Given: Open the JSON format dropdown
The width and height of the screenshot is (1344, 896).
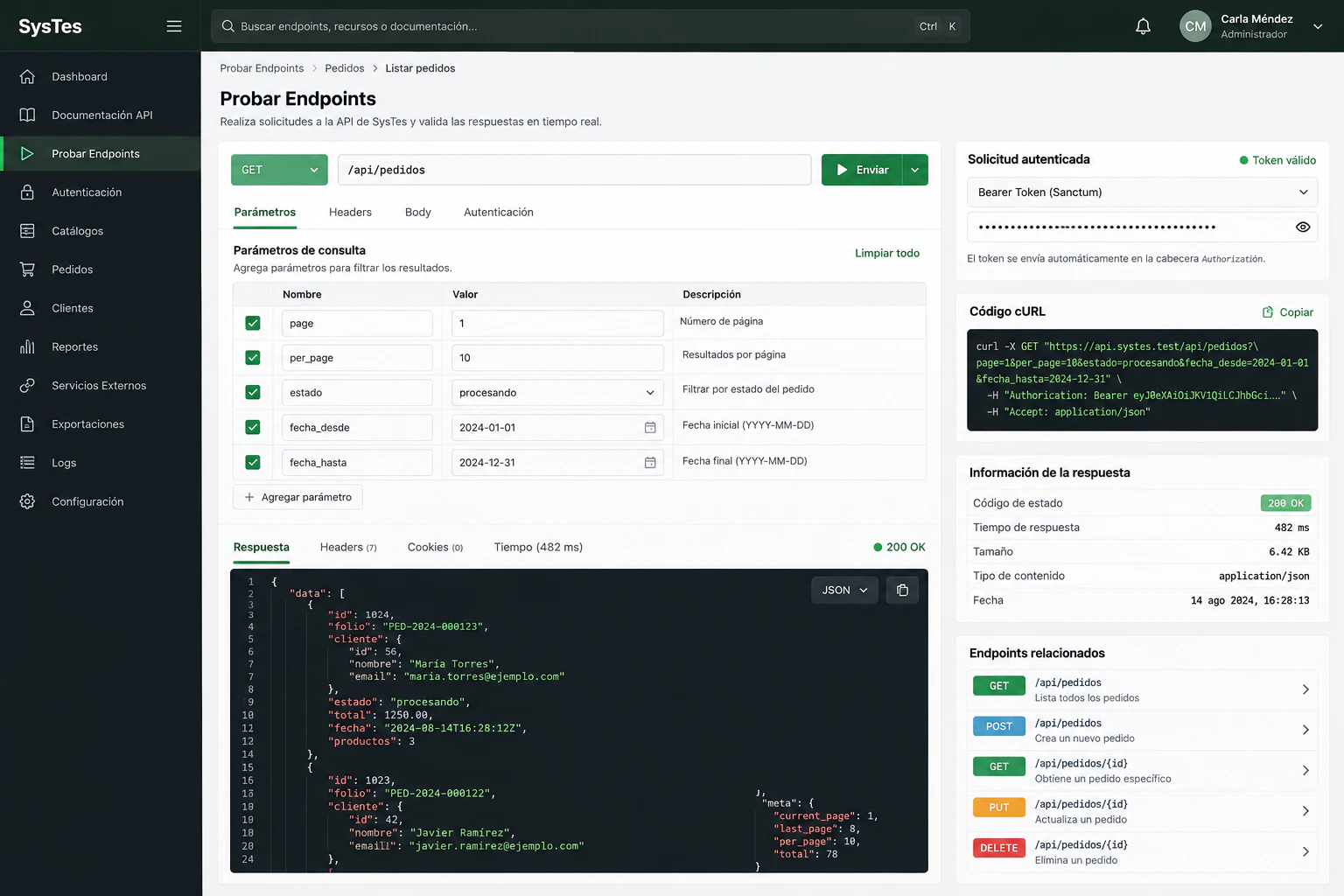Looking at the screenshot, I should [844, 590].
